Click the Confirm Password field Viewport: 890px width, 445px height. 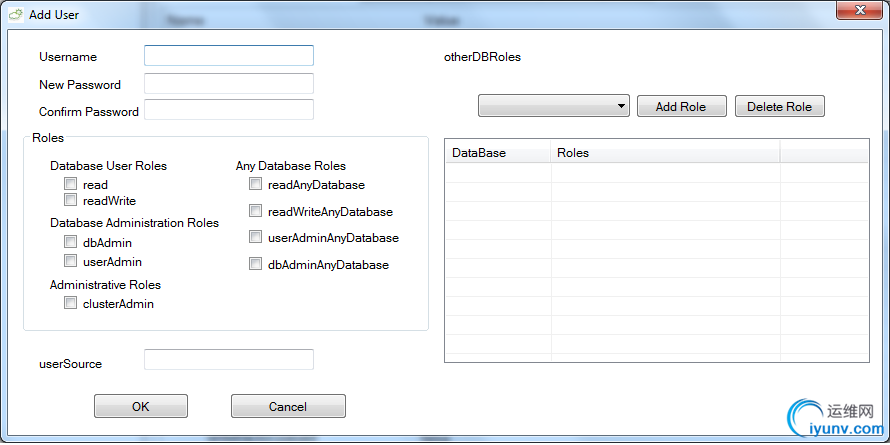coord(229,110)
